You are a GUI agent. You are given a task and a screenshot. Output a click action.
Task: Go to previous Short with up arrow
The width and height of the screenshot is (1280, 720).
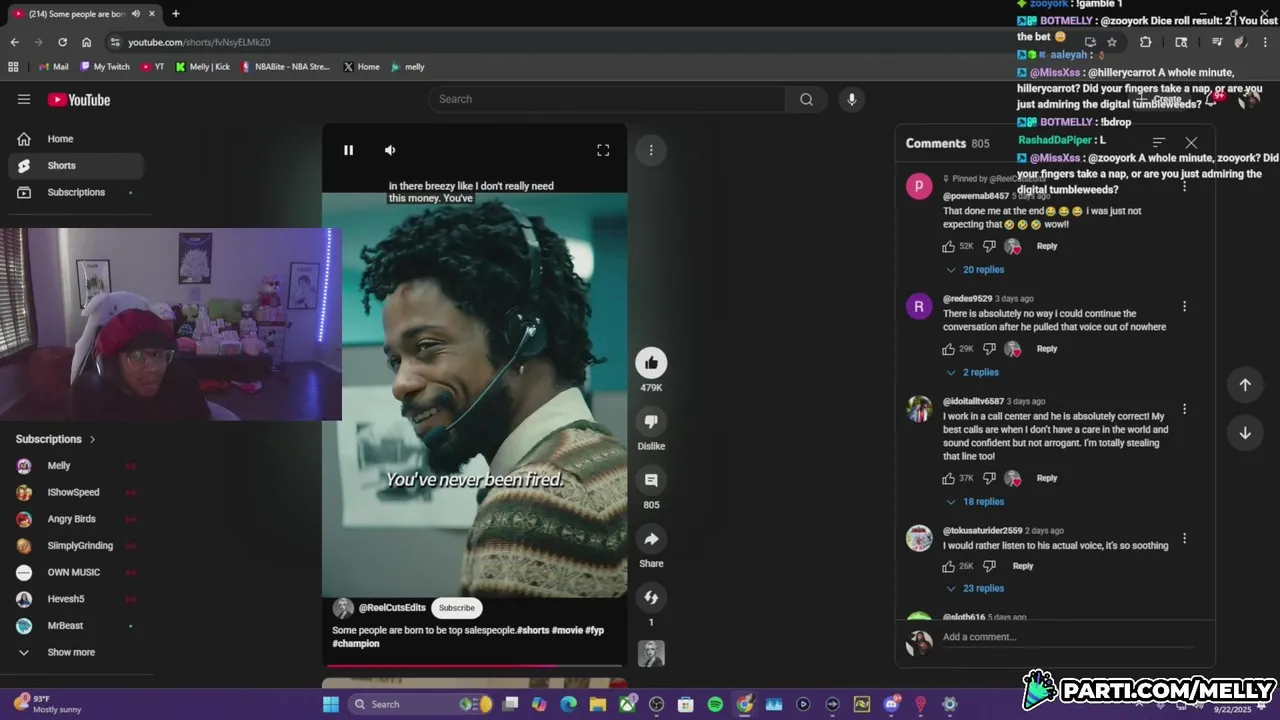(1245, 385)
